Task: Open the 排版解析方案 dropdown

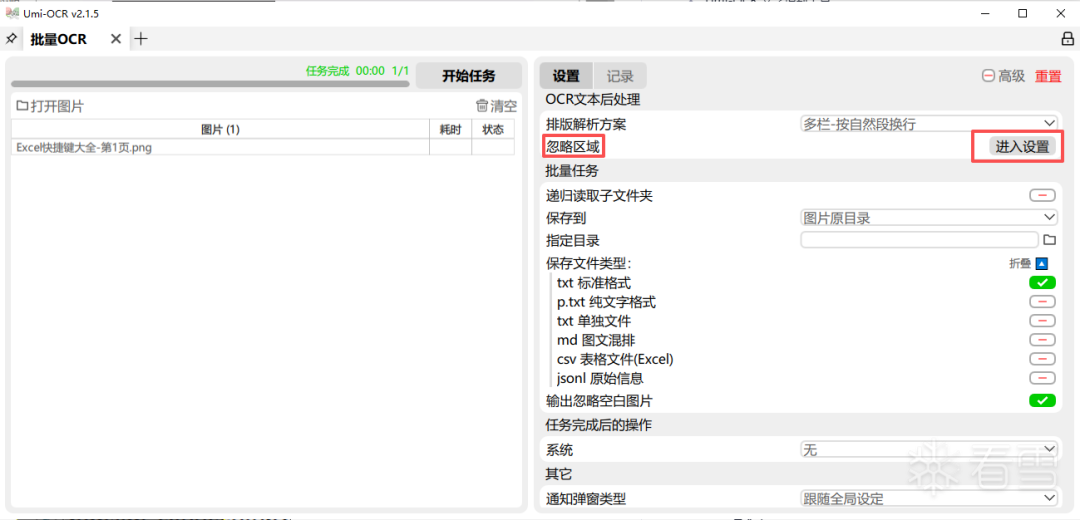Action: [929, 124]
